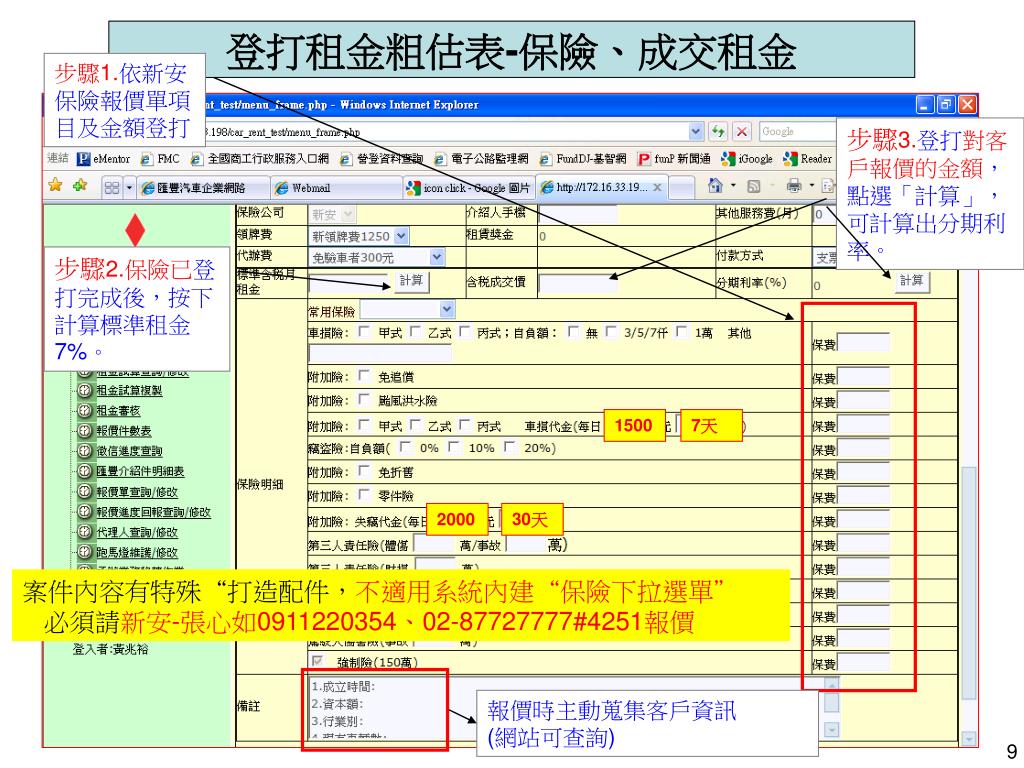Click the Refresh icon beside address bar
The height and width of the screenshot is (768, 1024).
pos(718,131)
